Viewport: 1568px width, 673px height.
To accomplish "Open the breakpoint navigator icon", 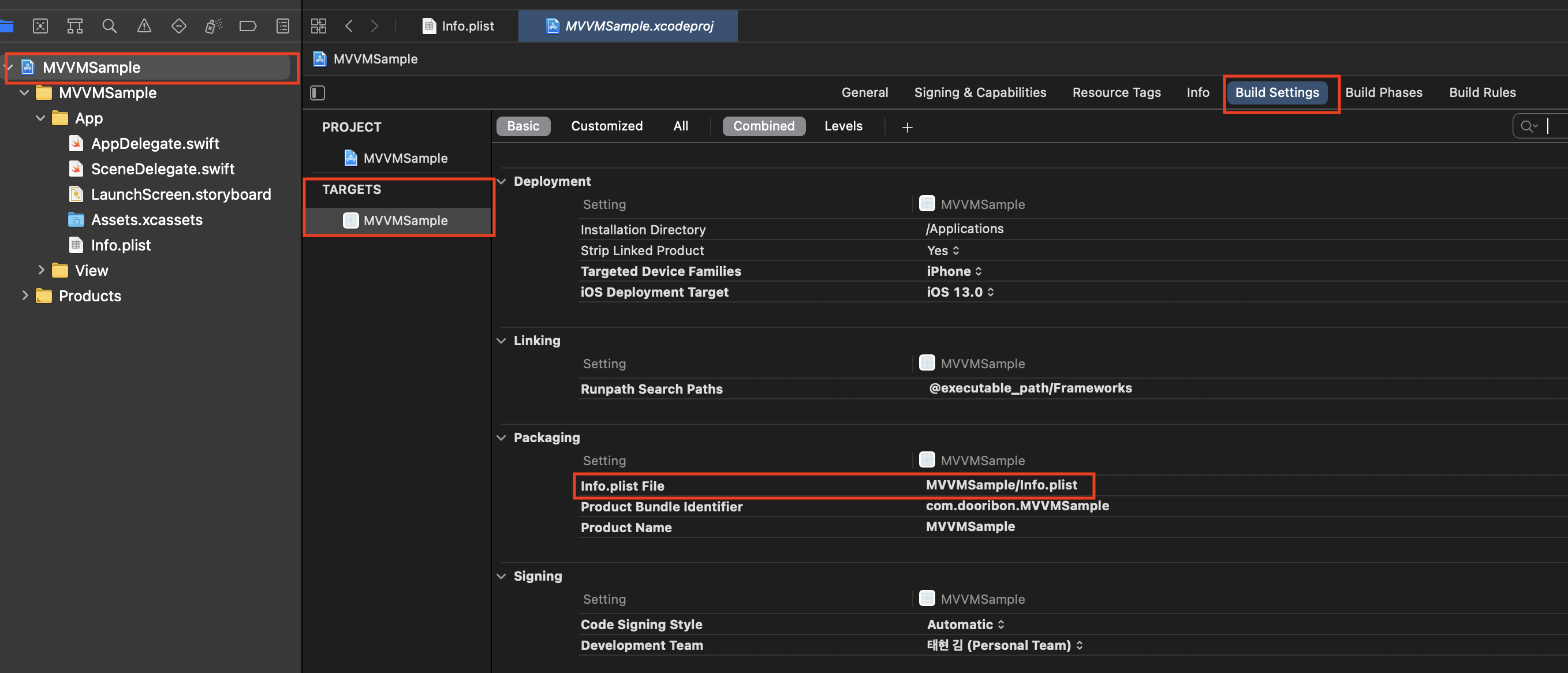I will pyautogui.click(x=248, y=25).
